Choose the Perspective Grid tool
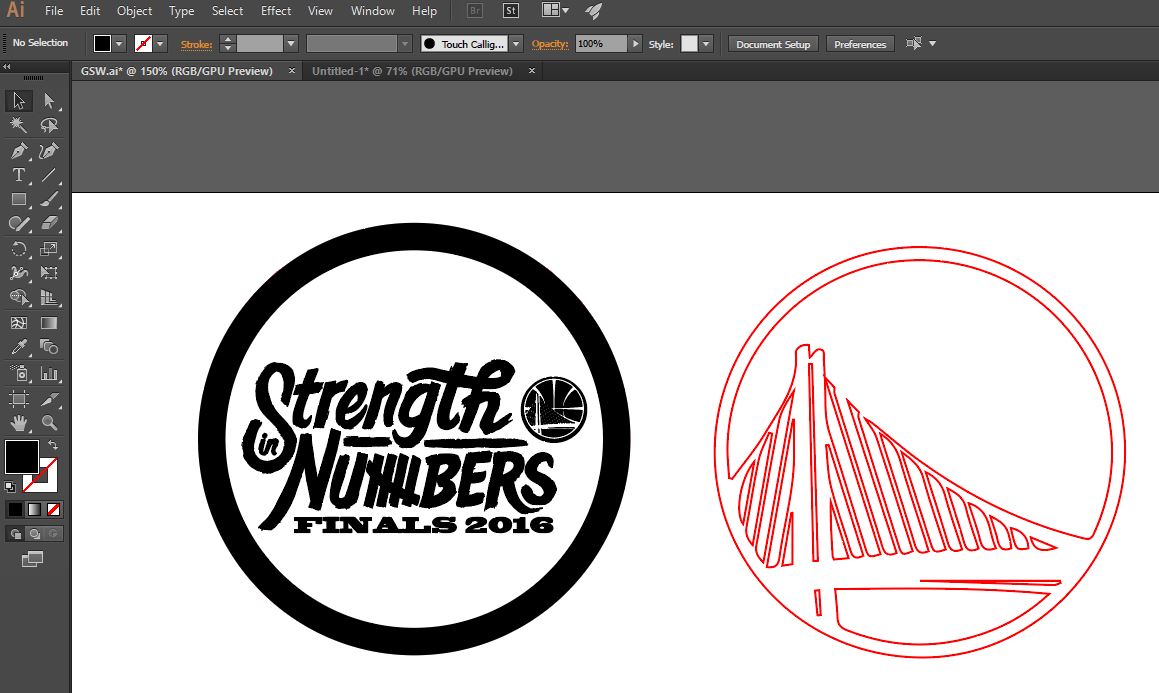 [49, 297]
